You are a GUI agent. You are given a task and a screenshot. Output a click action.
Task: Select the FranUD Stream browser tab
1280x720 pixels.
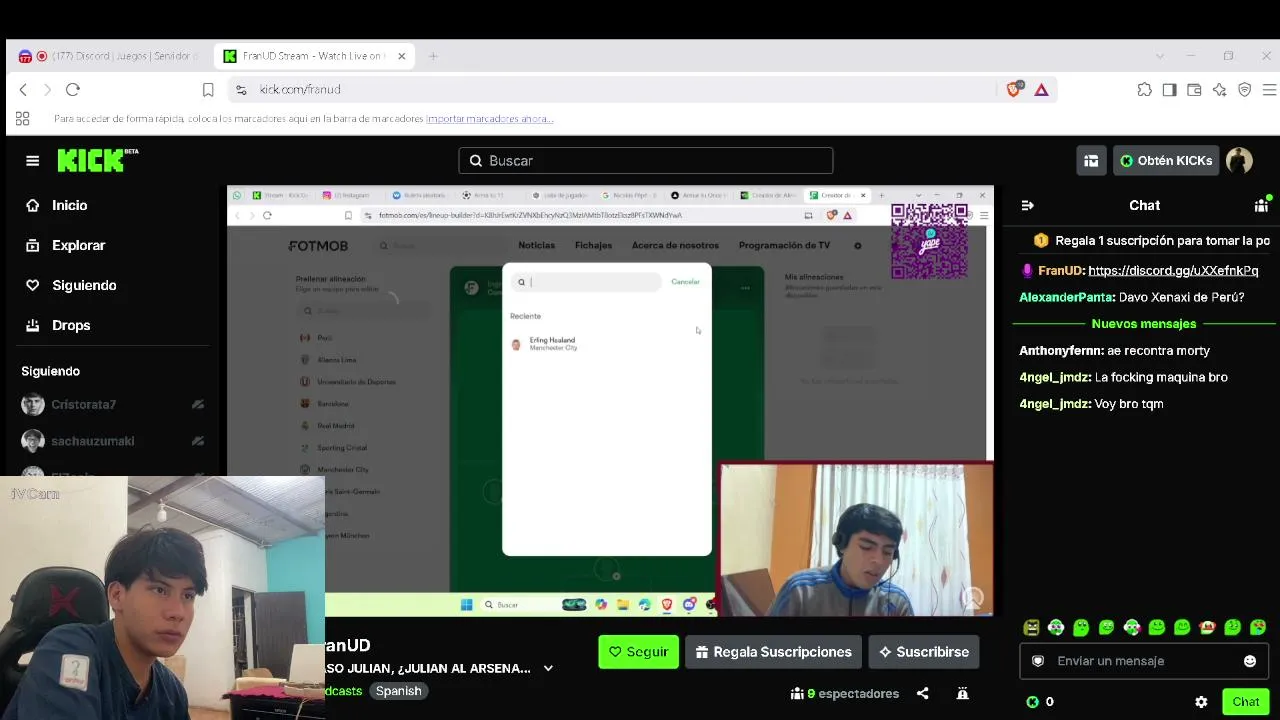pyautogui.click(x=314, y=56)
